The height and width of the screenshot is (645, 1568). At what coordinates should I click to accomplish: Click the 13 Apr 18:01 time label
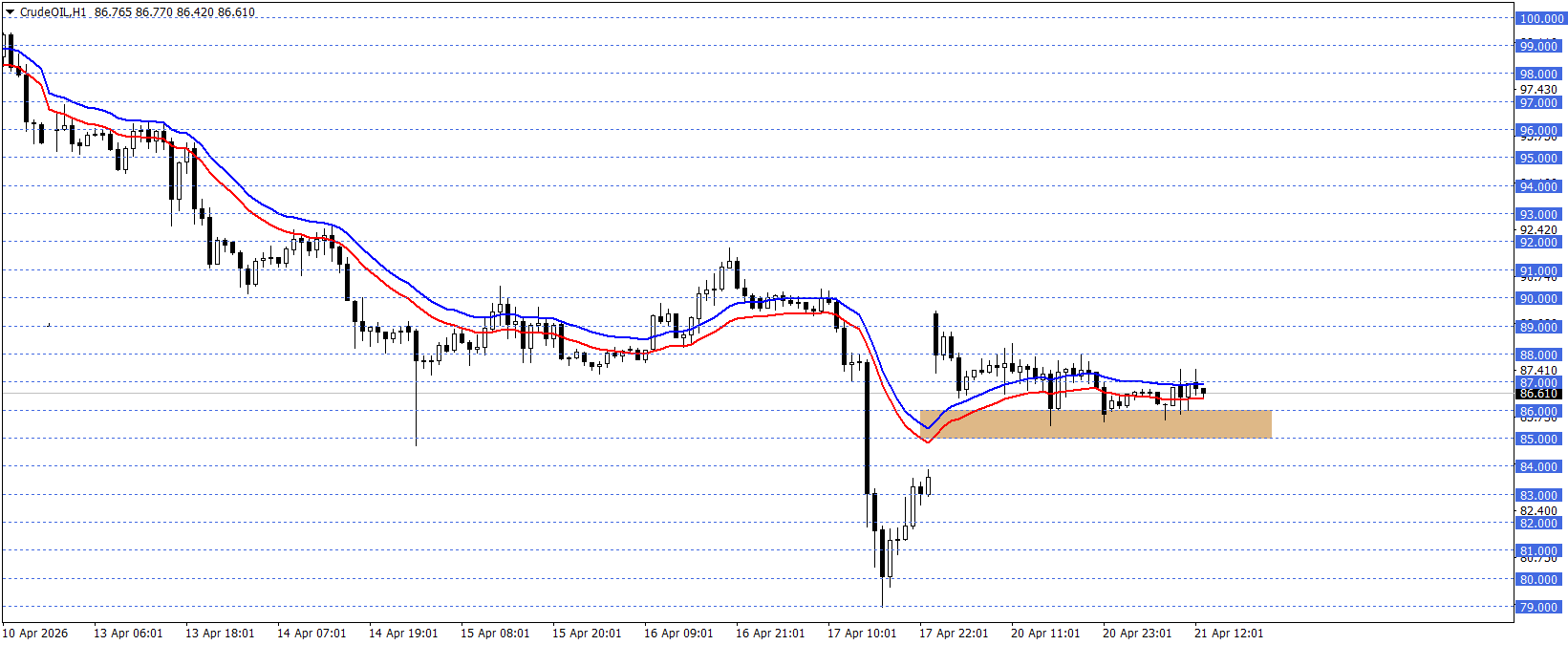point(220,634)
